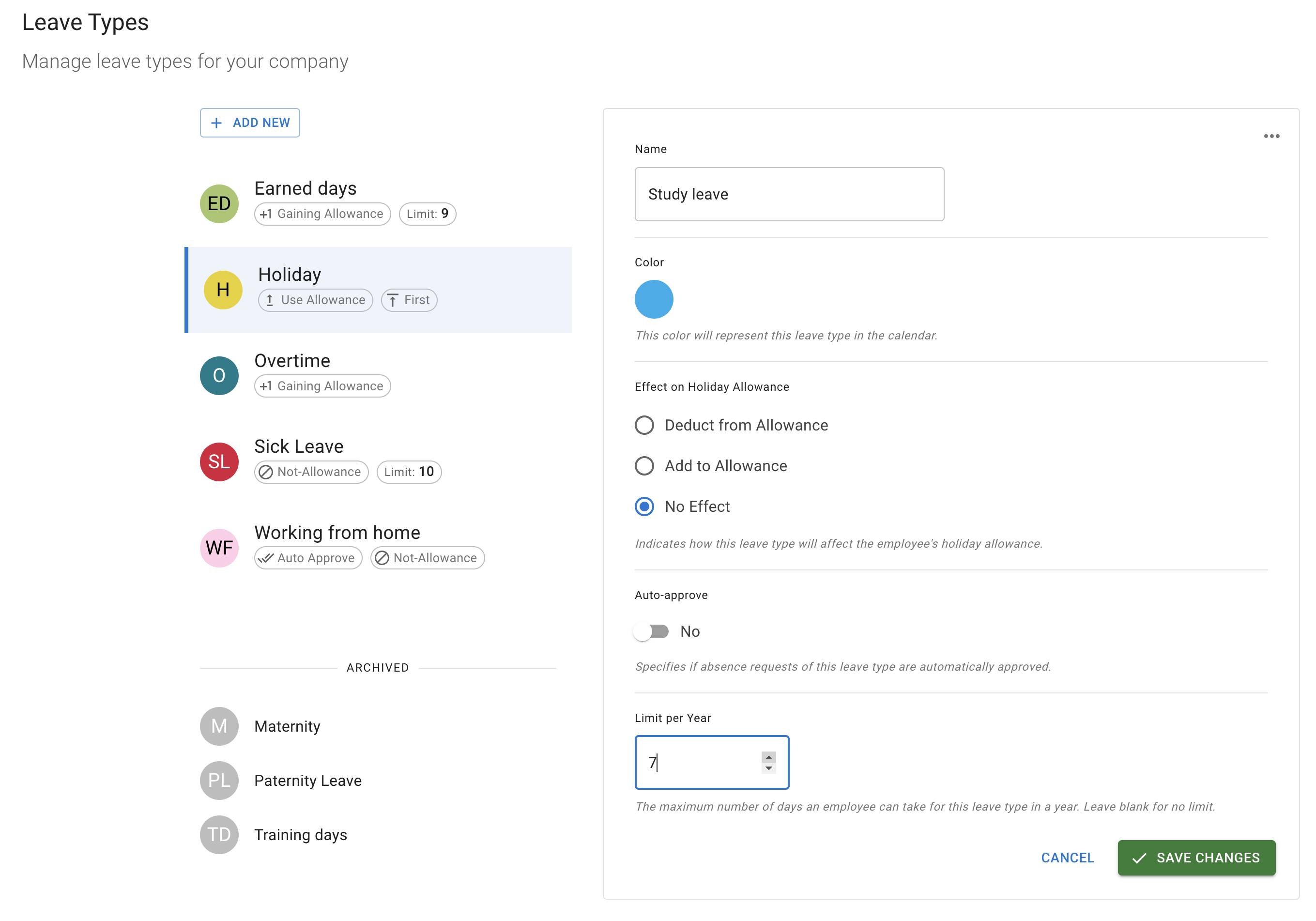Select the Overtime O icon
Screen dimensions: 1316x921
point(218,375)
